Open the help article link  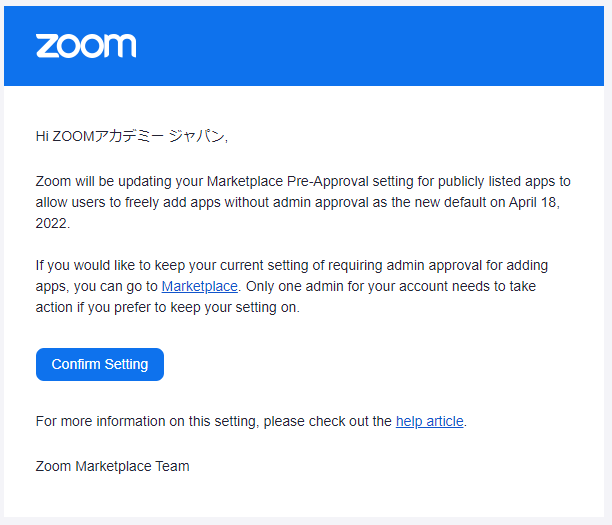pyautogui.click(x=430, y=421)
